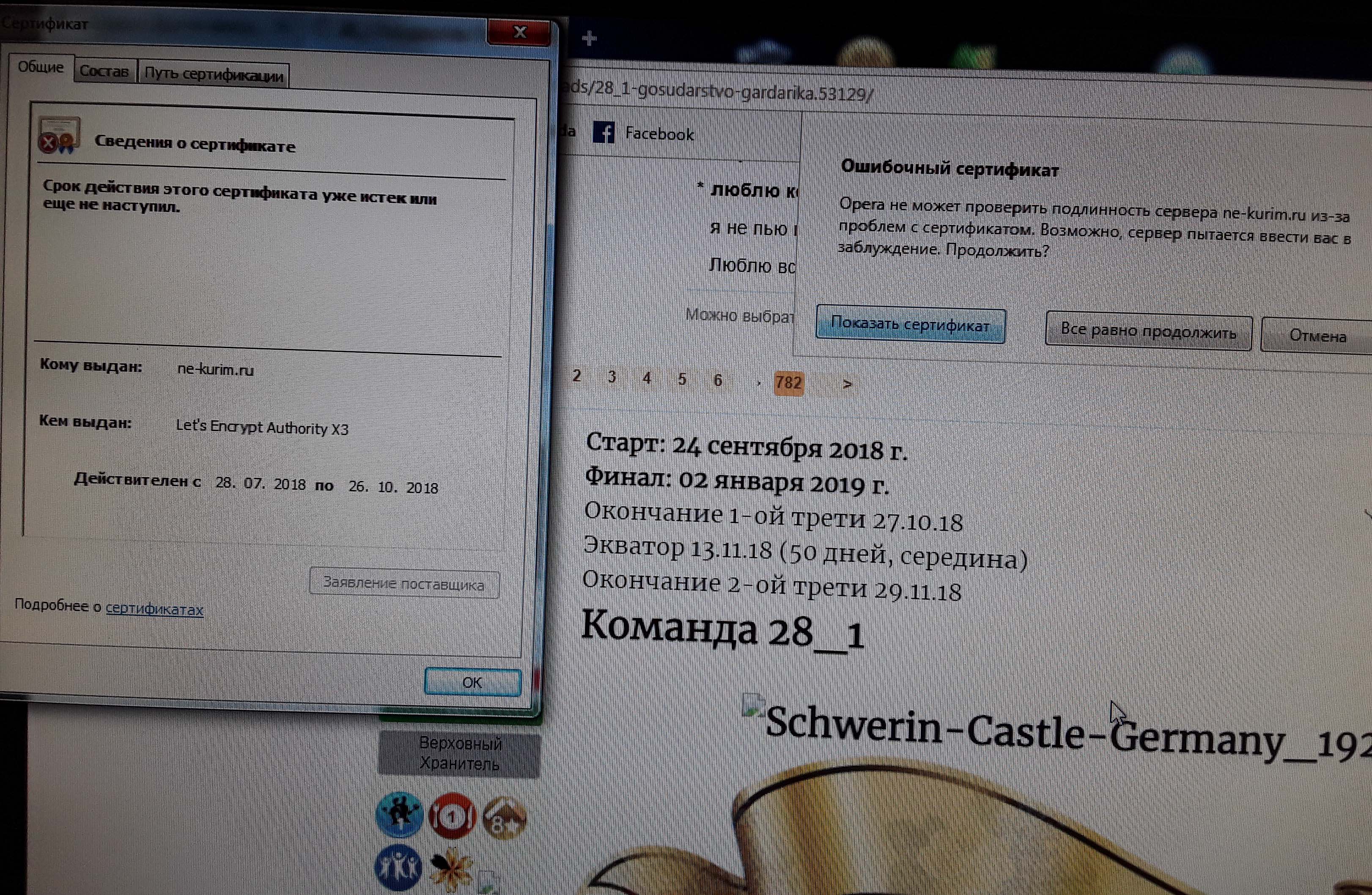Open a new browser tab with plus
Image resolution: width=1372 pixels, height=895 pixels.
tap(589, 38)
